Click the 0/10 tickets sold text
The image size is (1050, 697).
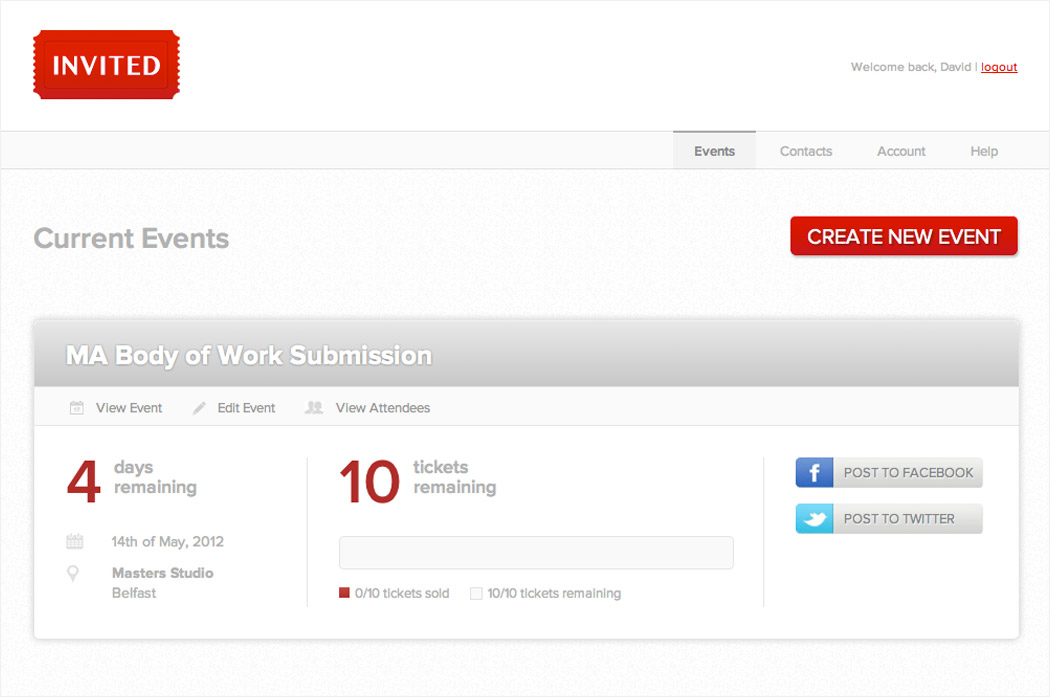pos(402,593)
